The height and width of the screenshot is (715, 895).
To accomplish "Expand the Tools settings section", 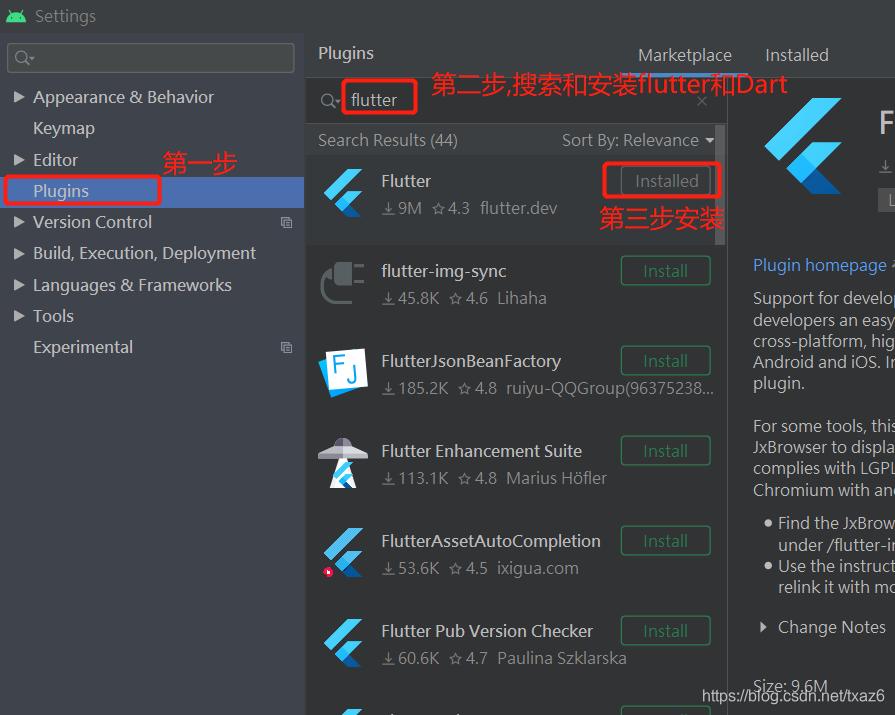I will [x=17, y=315].
